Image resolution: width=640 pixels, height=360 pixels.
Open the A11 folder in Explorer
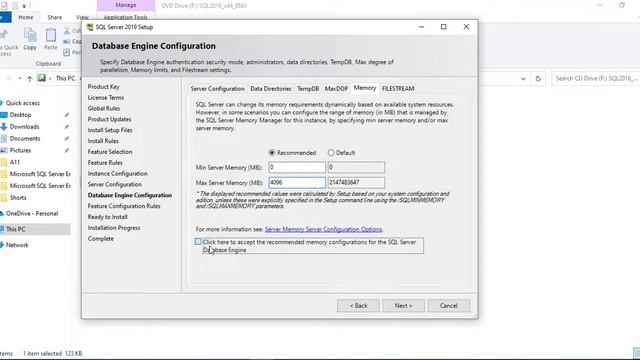[15, 162]
